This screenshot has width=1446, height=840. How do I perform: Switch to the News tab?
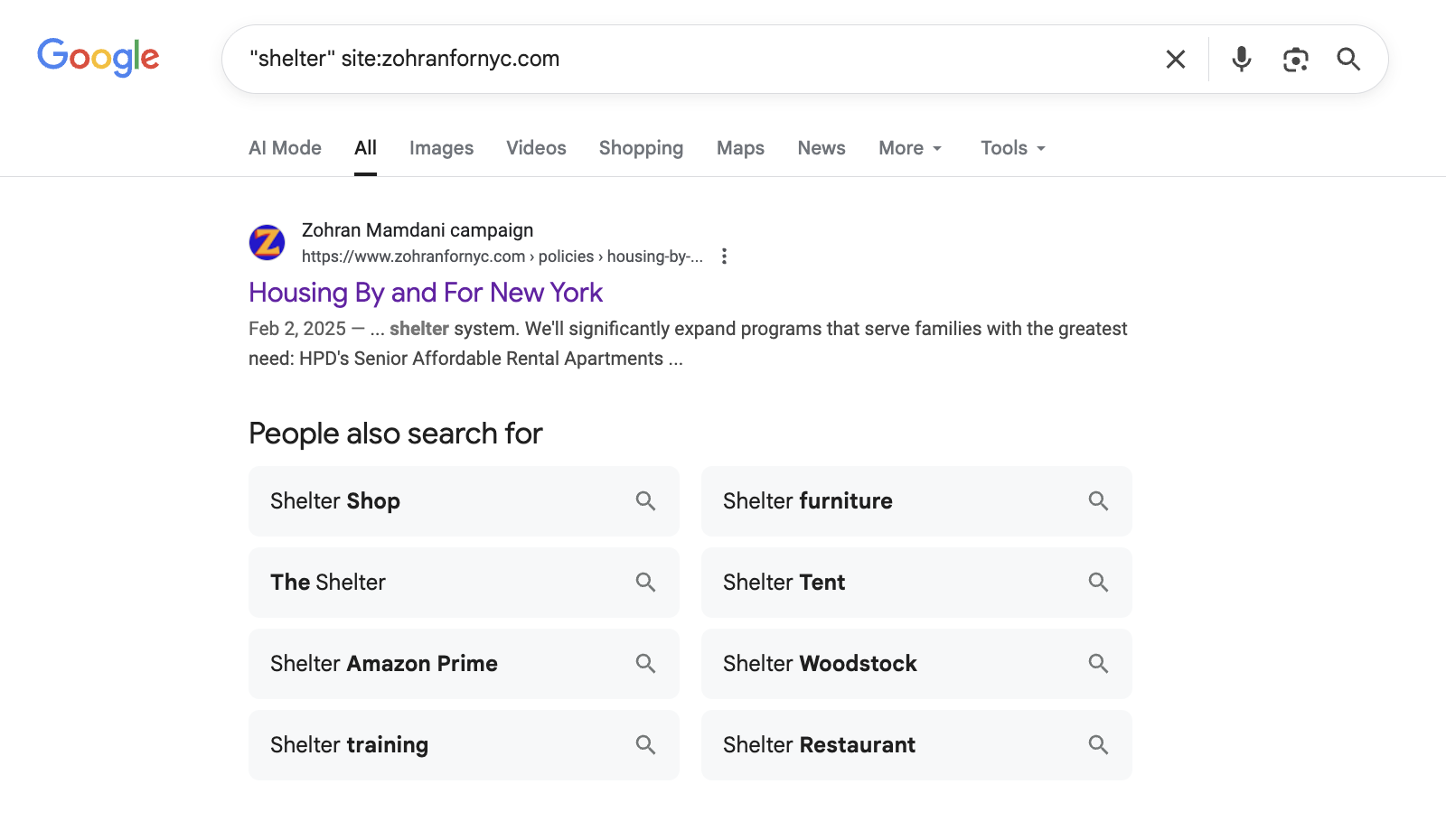pyautogui.click(x=821, y=148)
